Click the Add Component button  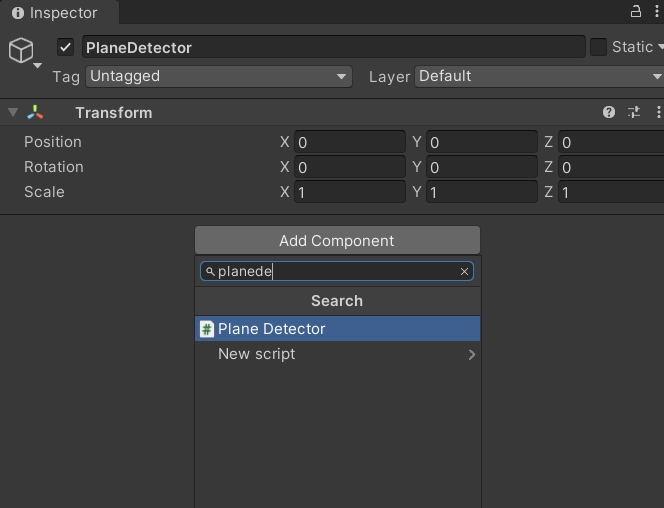click(x=337, y=240)
